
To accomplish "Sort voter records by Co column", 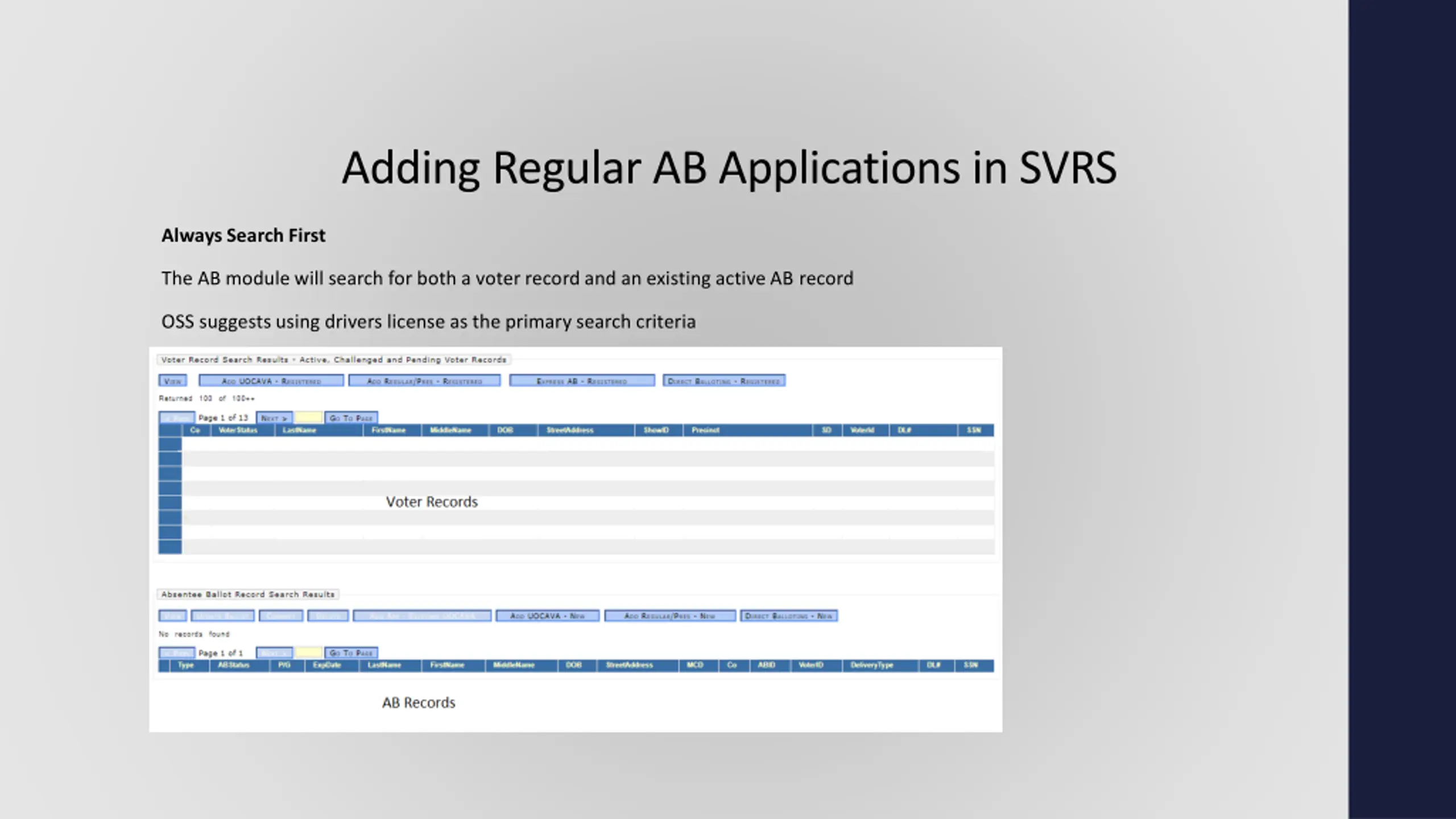I will pos(196,430).
